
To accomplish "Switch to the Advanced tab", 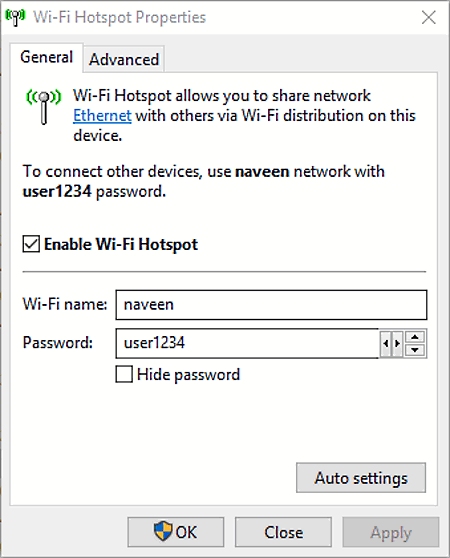I will pyautogui.click(x=124, y=59).
